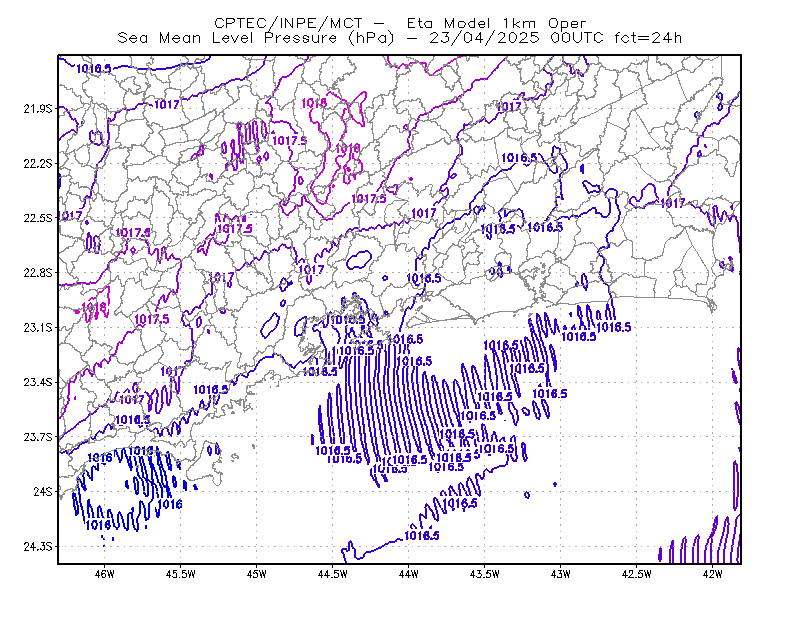The height and width of the screenshot is (618, 800).
Task: Click the 44W longitude tick label
Action: coord(409,574)
